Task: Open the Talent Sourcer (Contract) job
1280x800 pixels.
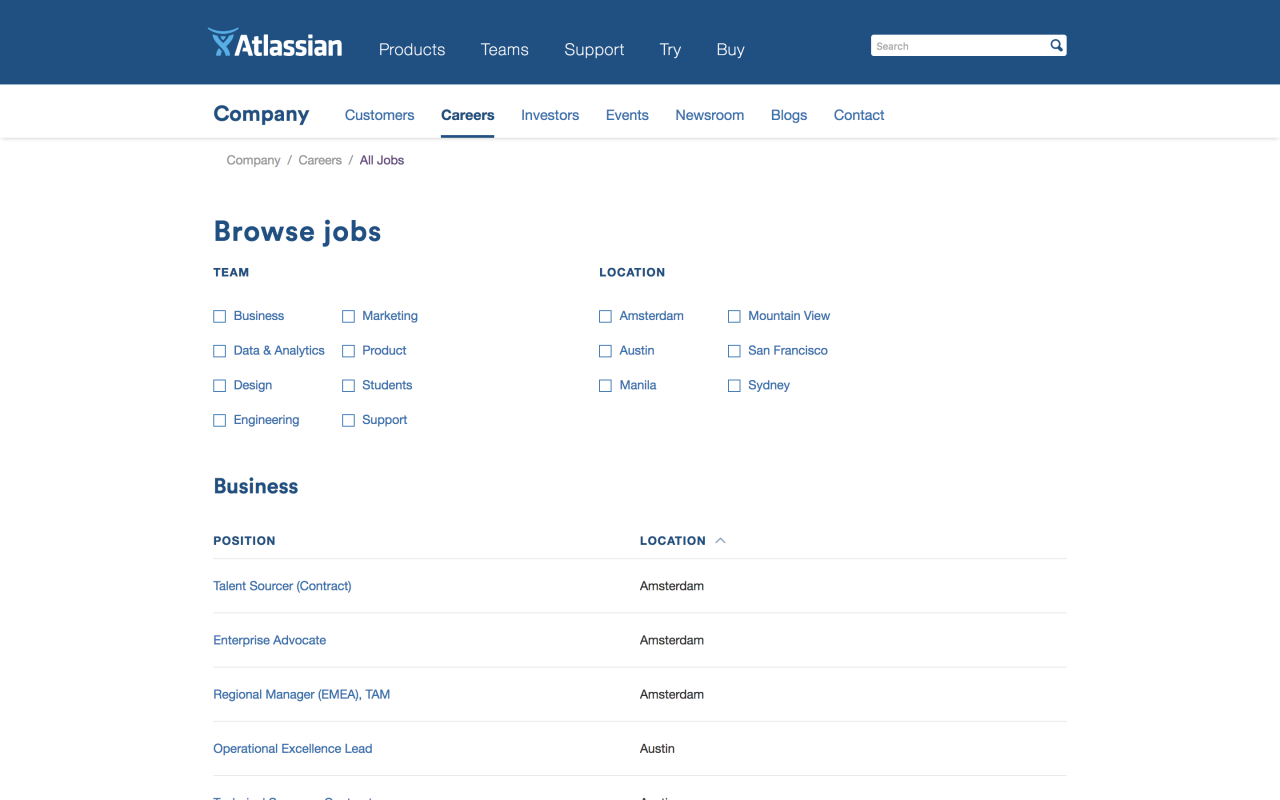Action: coord(282,586)
